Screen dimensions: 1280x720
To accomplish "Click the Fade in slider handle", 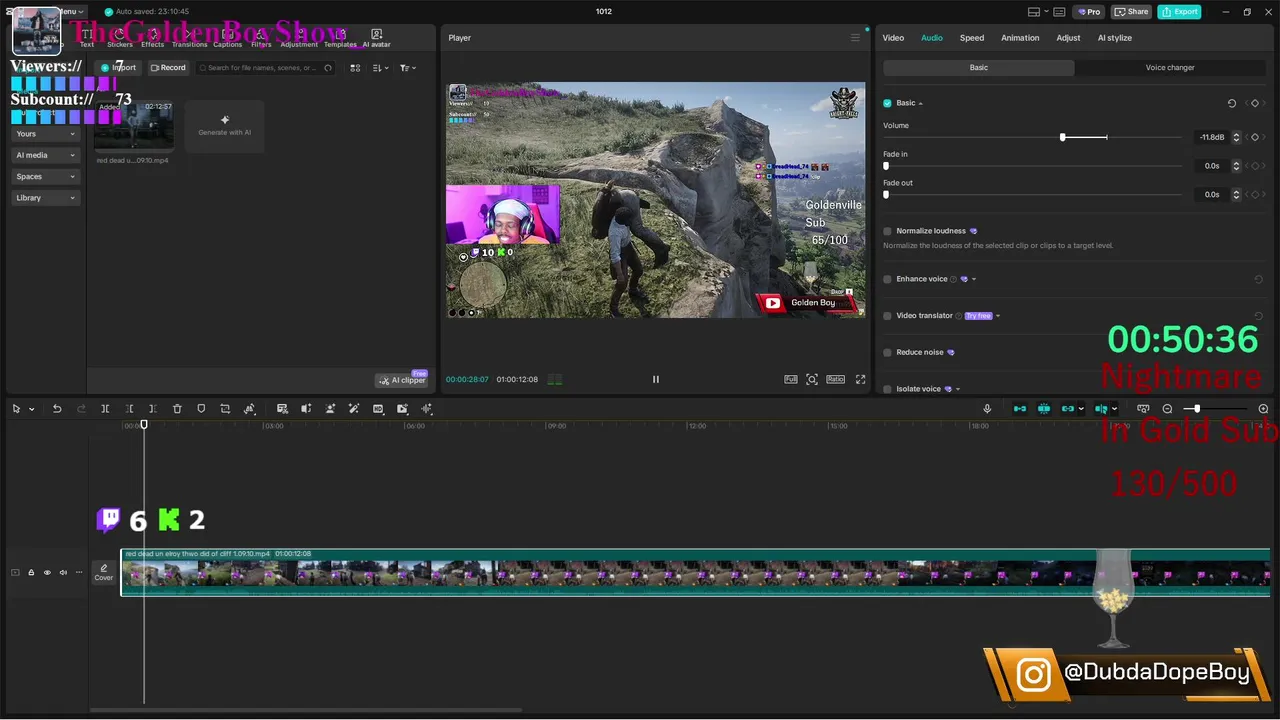I will (x=886, y=166).
